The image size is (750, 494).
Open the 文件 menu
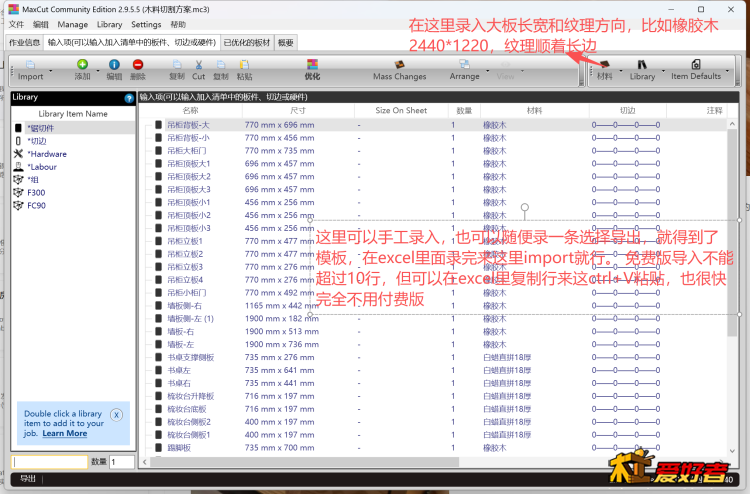point(16,24)
